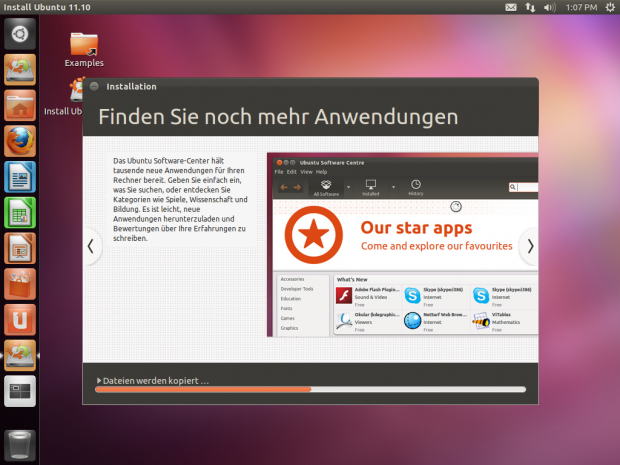
Task: Select Fonts category in slideshow list
Action: (x=286, y=308)
